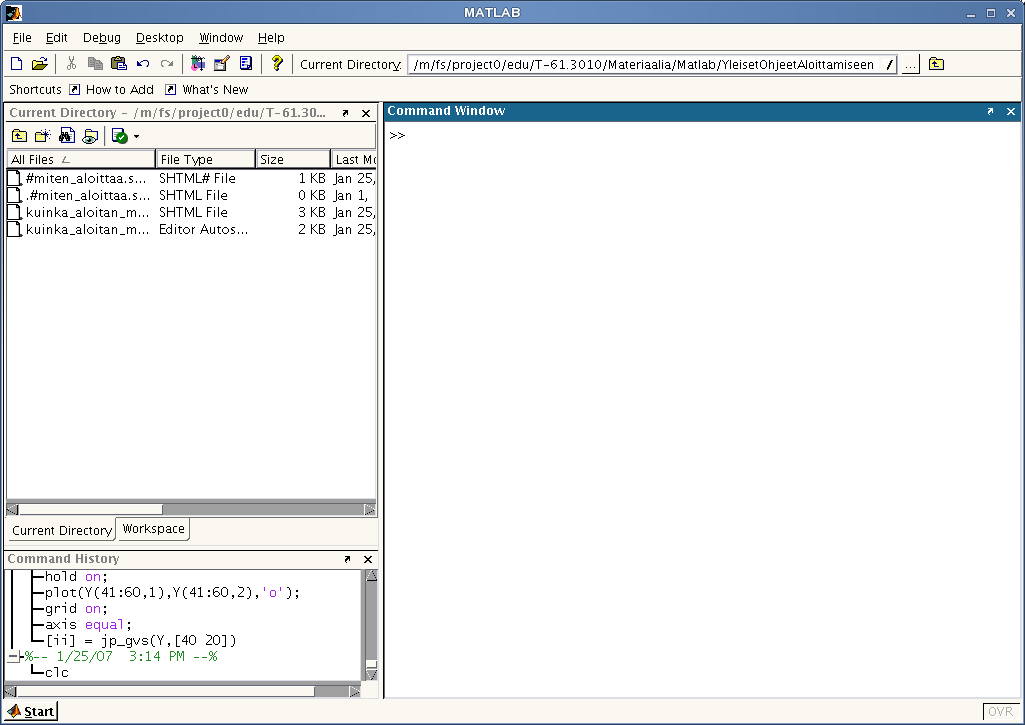Click Command History horizontal scrollbar thumb
This screenshot has height=725, width=1025.
165,691
